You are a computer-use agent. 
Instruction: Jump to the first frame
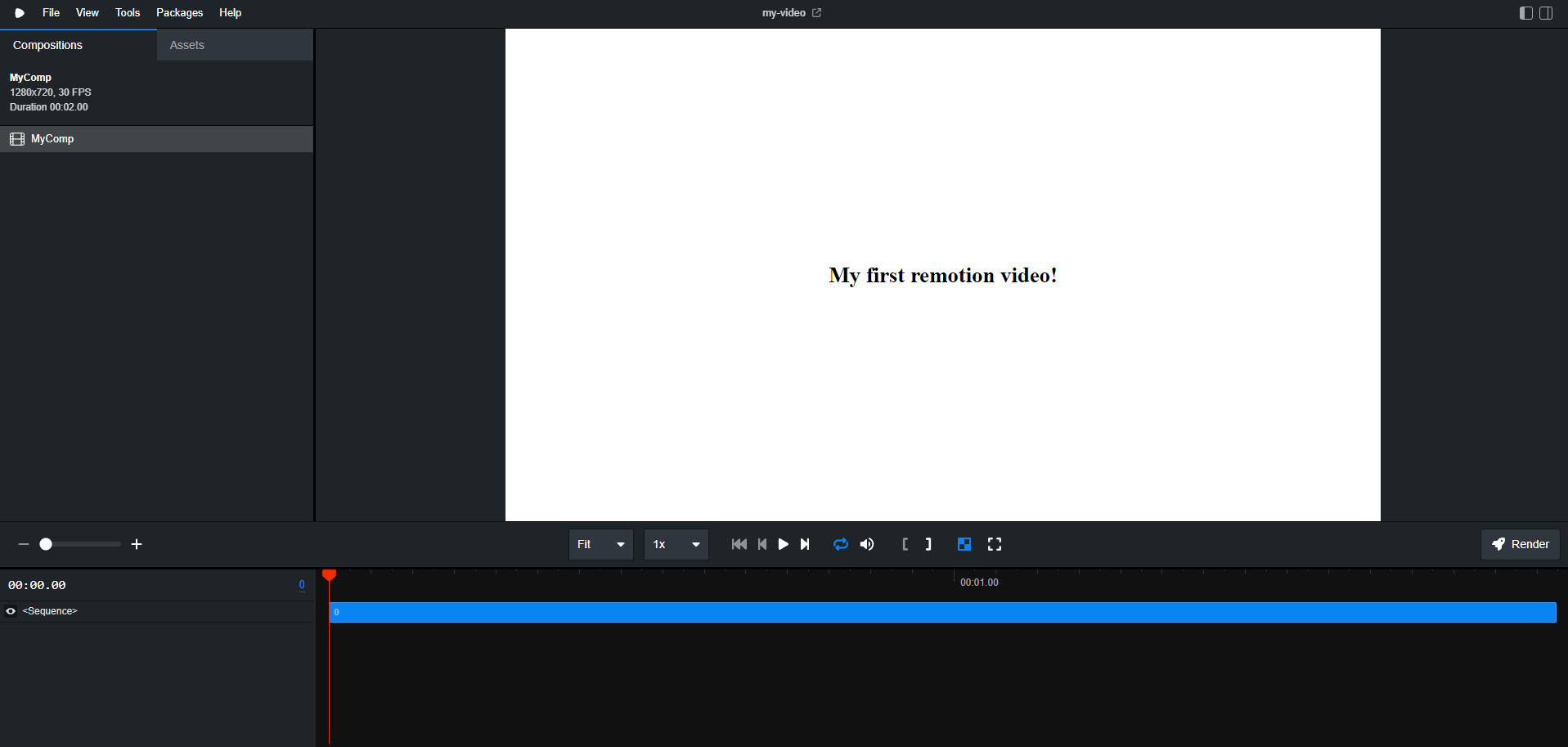(739, 544)
